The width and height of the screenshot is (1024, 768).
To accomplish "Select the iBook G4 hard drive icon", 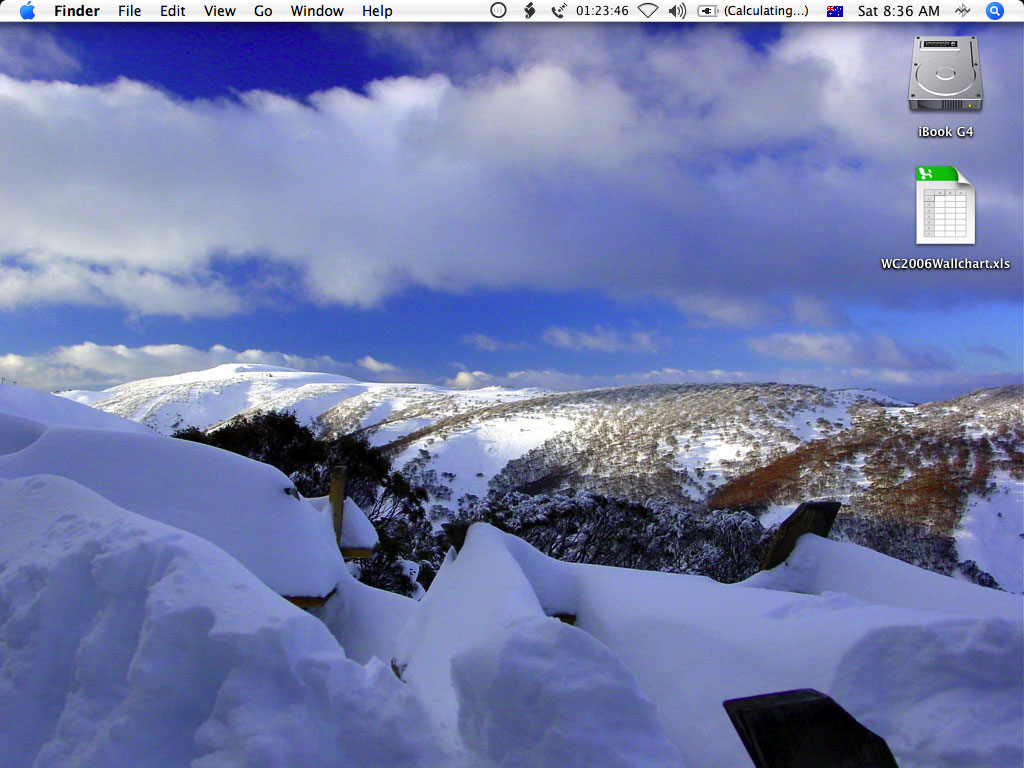I will click(945, 74).
